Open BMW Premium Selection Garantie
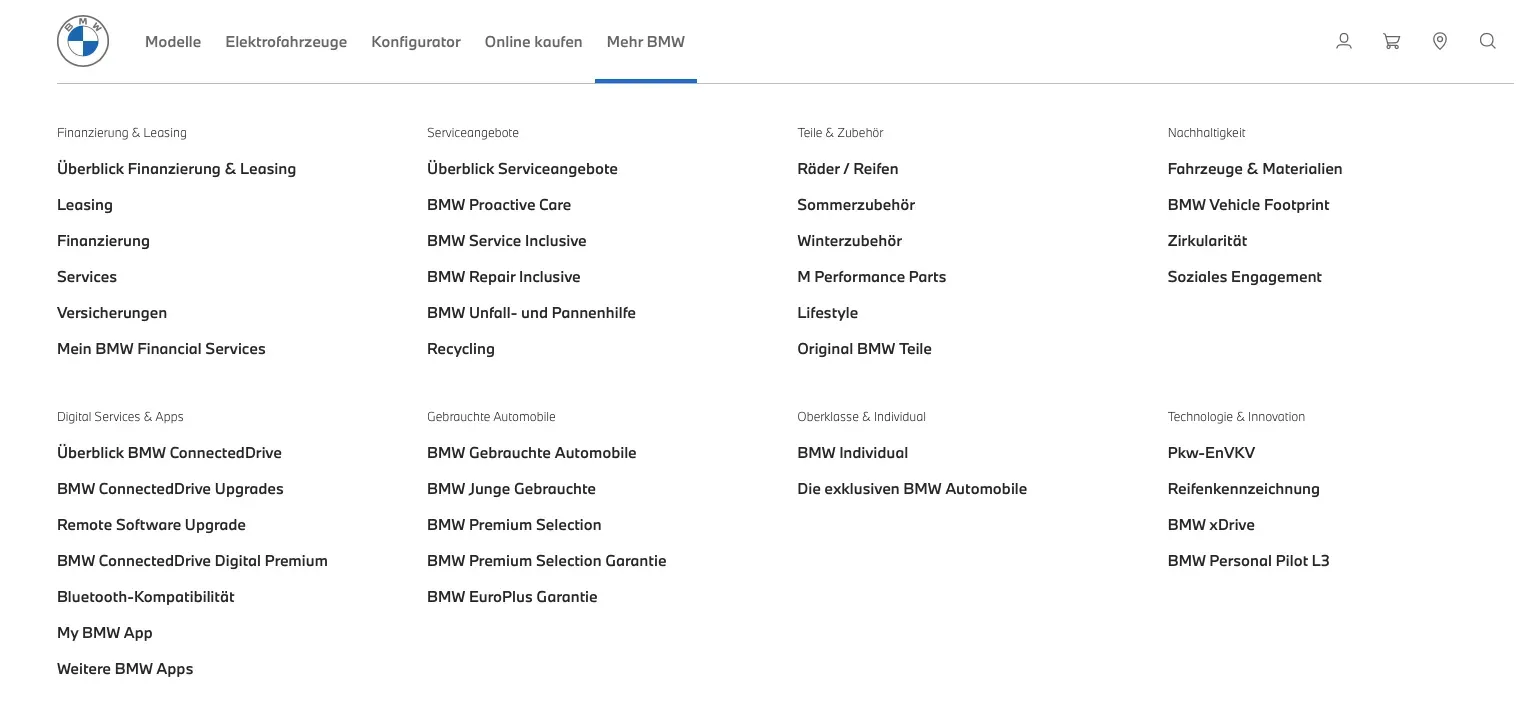The height and width of the screenshot is (718, 1524). tap(546, 561)
